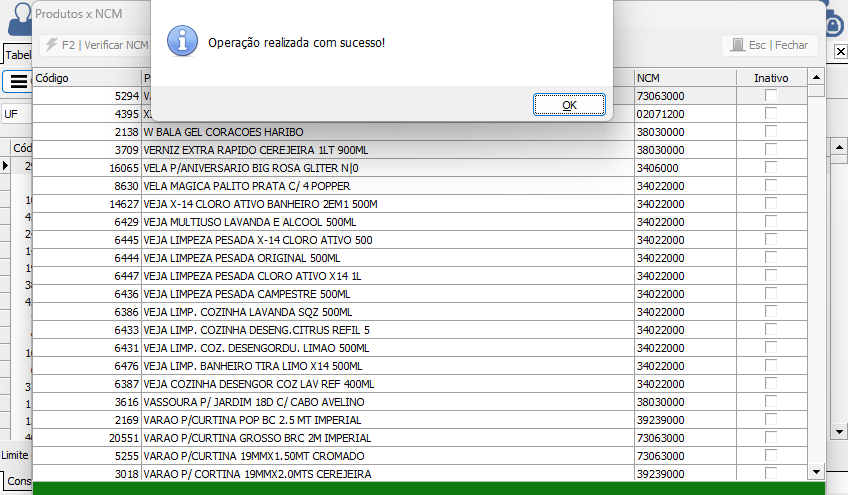Toggle Inativo for VARAO P/CURTINA POP BC
This screenshot has width=848, height=495.
click(771, 419)
